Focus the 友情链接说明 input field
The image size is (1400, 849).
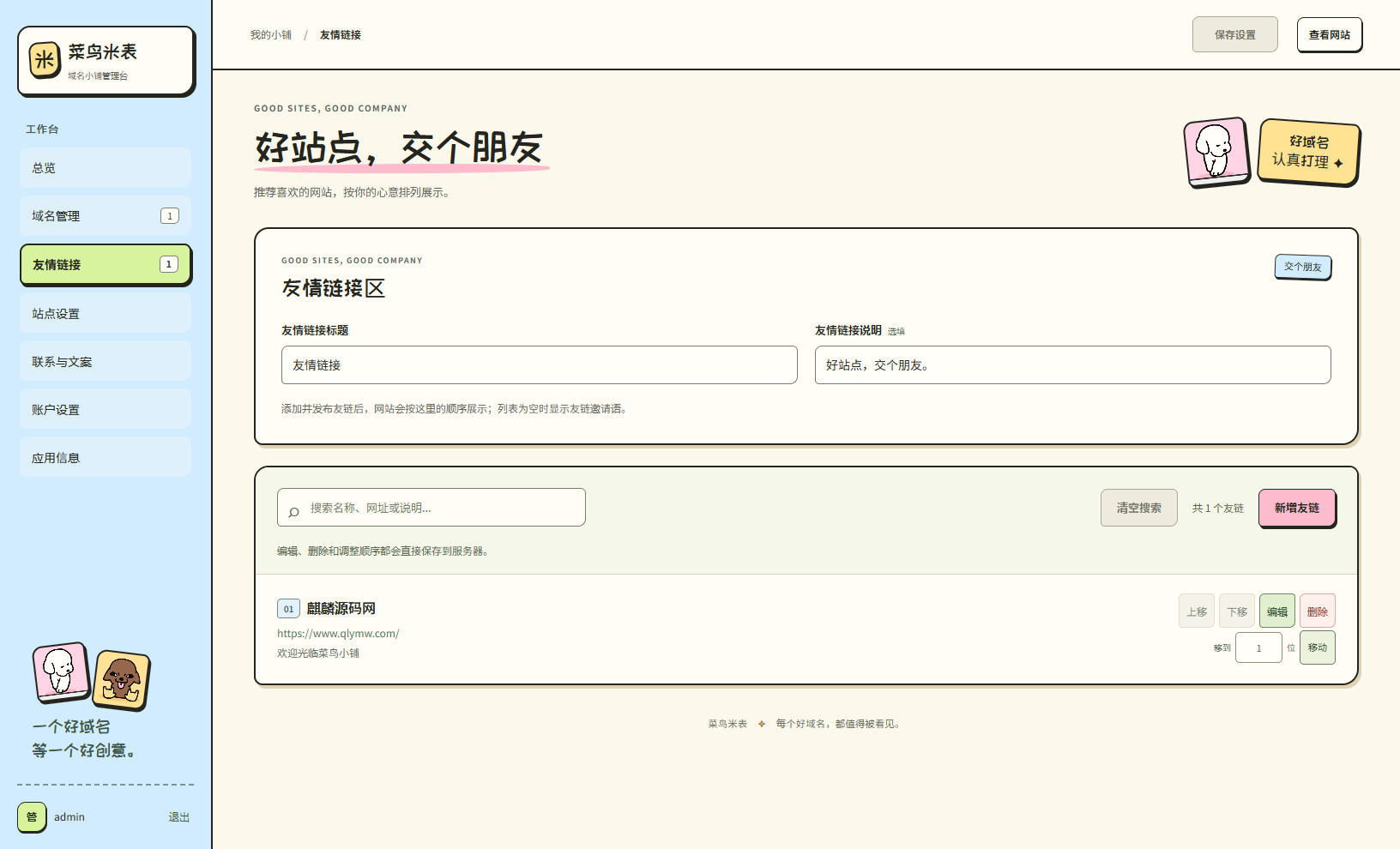click(x=1073, y=364)
